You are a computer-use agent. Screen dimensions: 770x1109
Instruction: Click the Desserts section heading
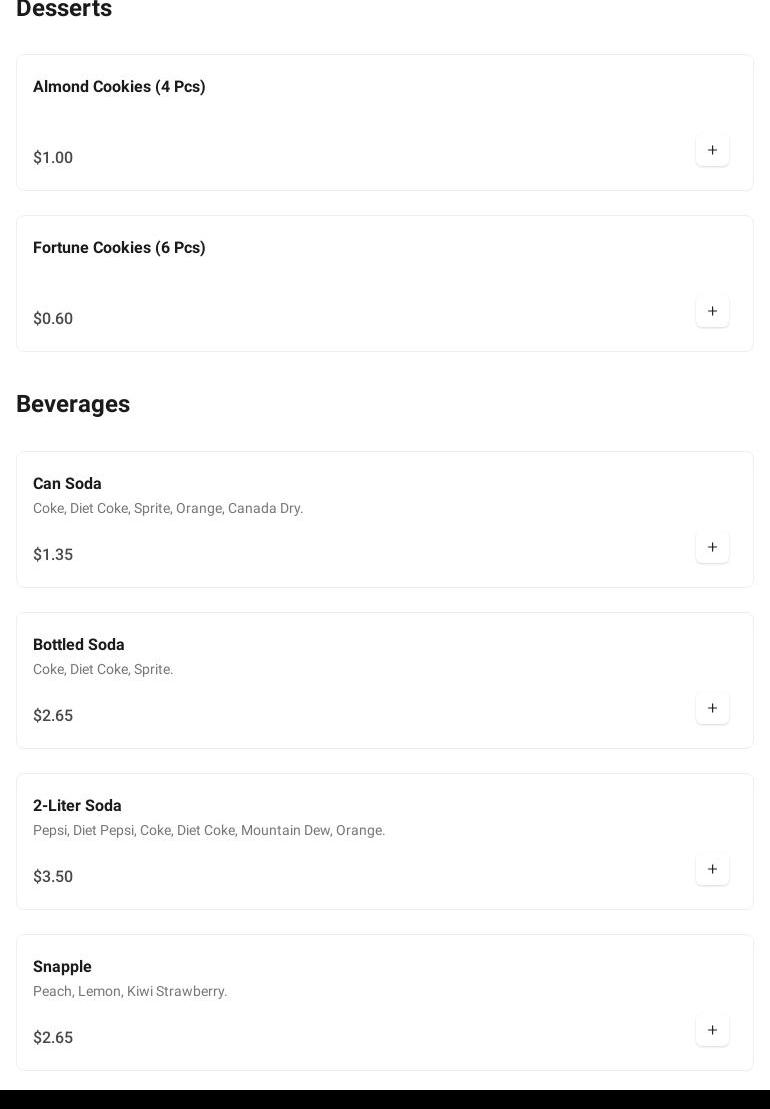pos(64,10)
